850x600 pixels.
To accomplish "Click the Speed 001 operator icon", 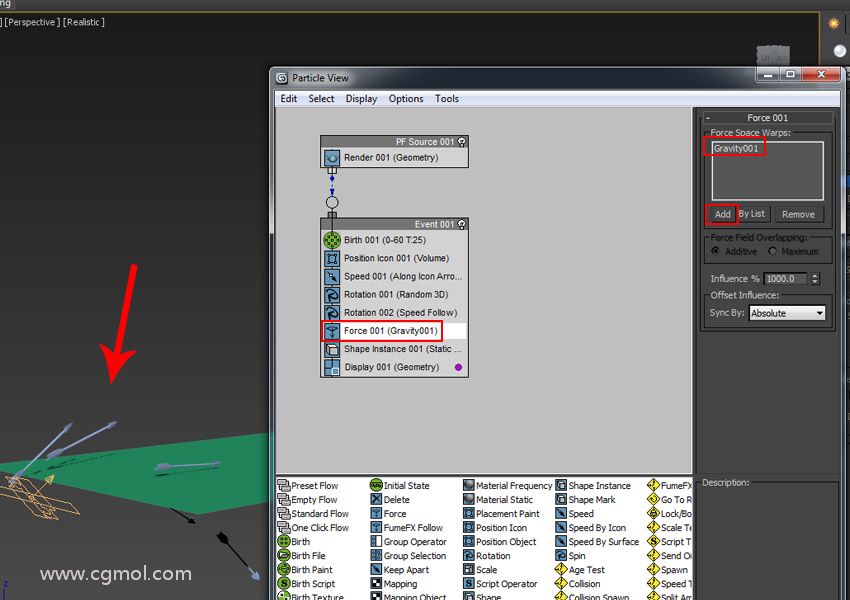I will pyautogui.click(x=332, y=276).
